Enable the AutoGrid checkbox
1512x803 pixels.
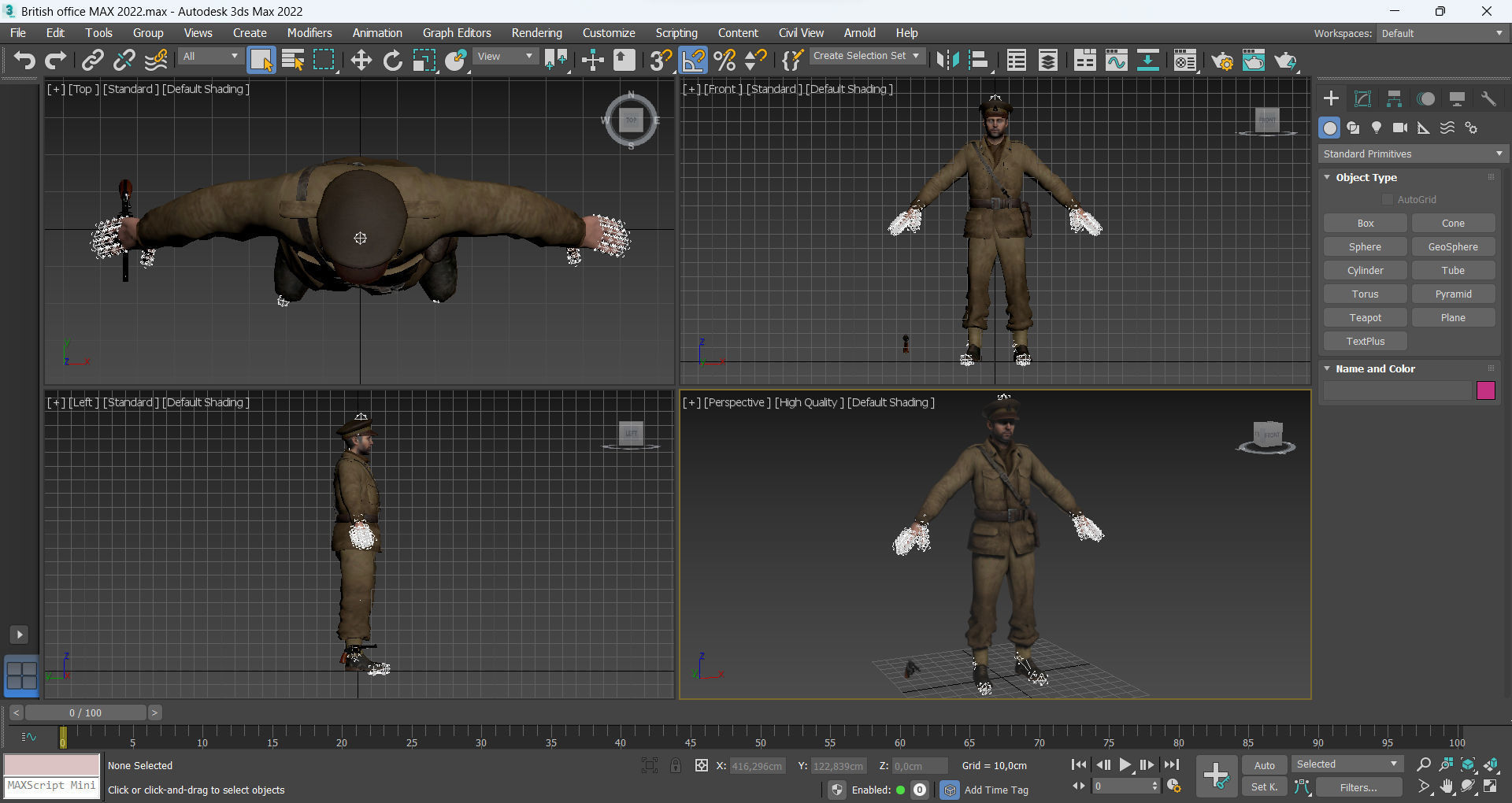(1388, 199)
